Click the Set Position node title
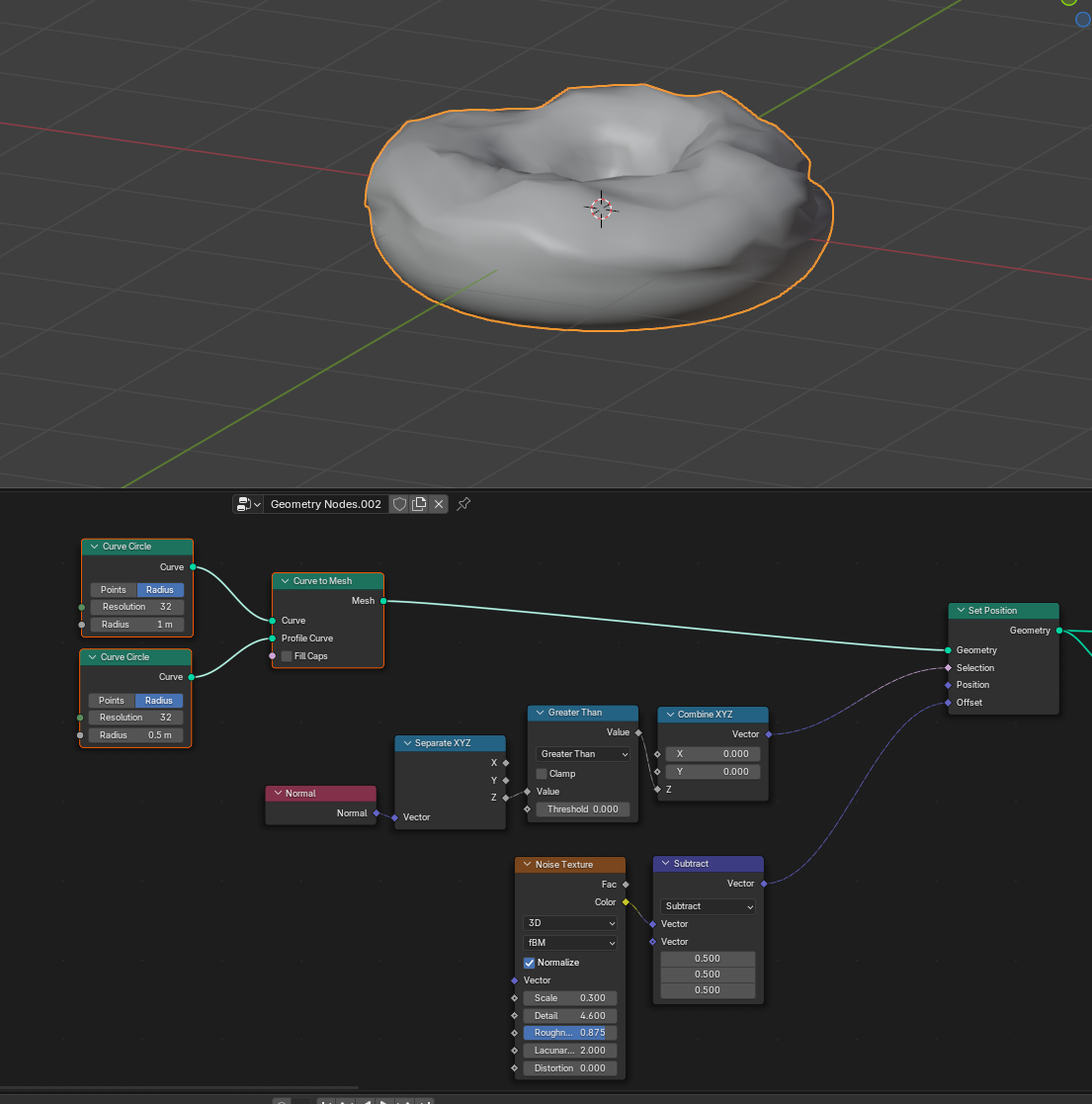 pyautogui.click(x=992, y=611)
